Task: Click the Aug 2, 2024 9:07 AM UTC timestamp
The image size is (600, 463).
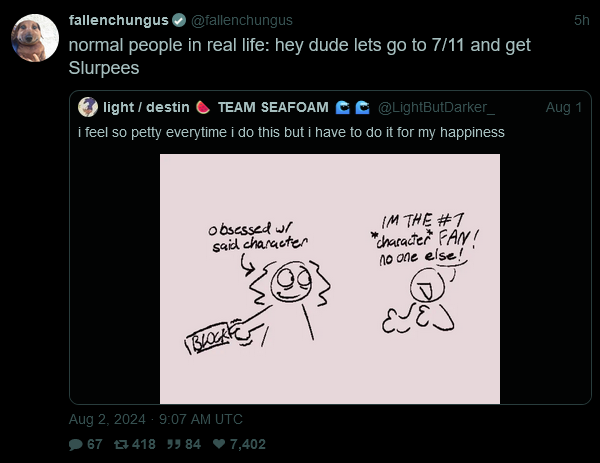Action: click(x=156, y=419)
